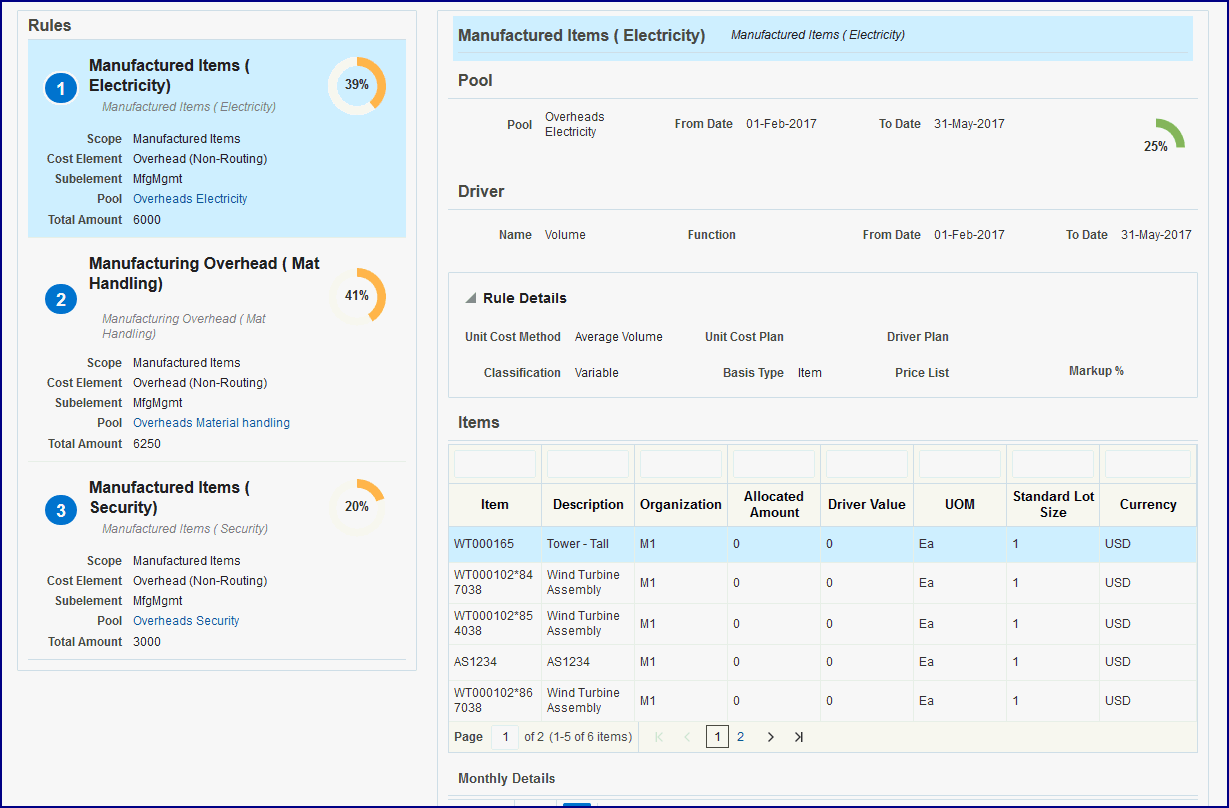
Task: Click the Organization column filter field
Action: click(x=680, y=464)
